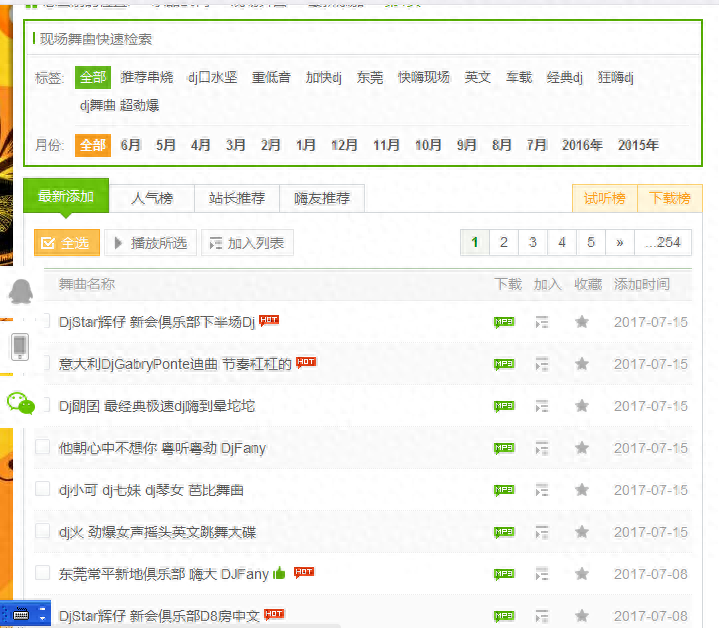Click the 加入列表 add to list button
Image resolution: width=719 pixels, height=628 pixels.
[247, 242]
